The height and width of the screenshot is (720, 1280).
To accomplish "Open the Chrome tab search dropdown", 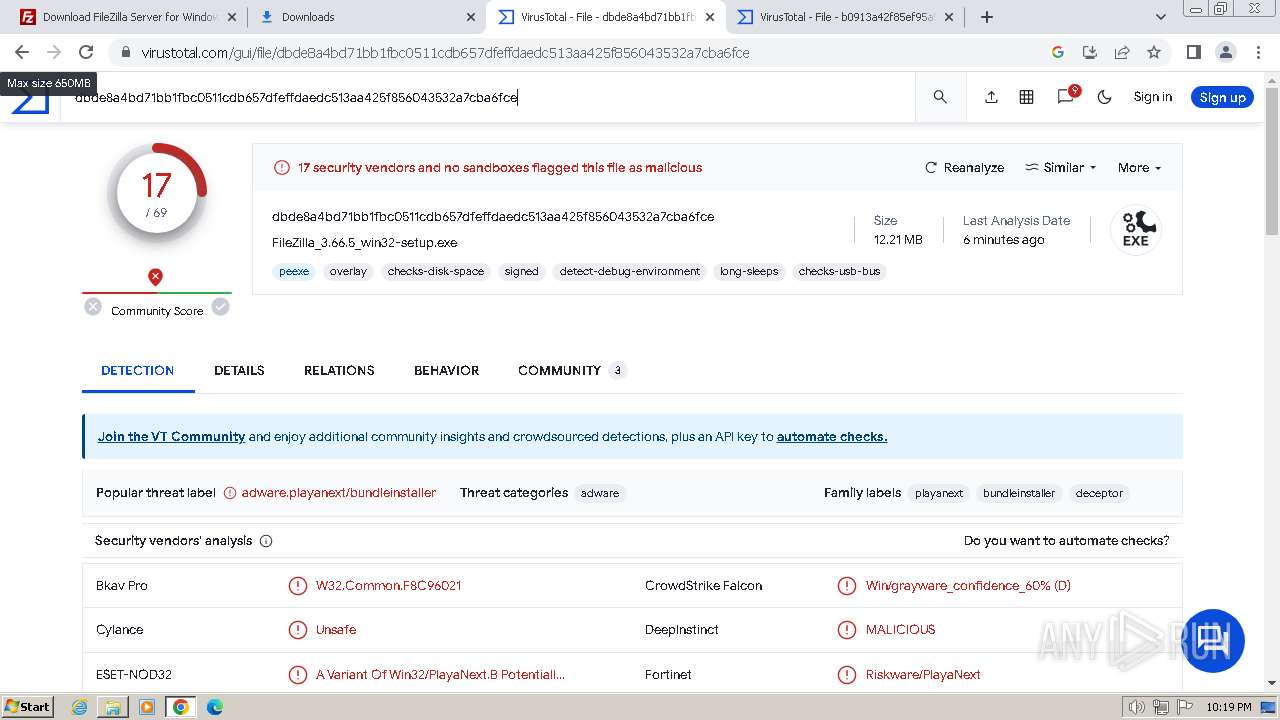I will (1161, 17).
